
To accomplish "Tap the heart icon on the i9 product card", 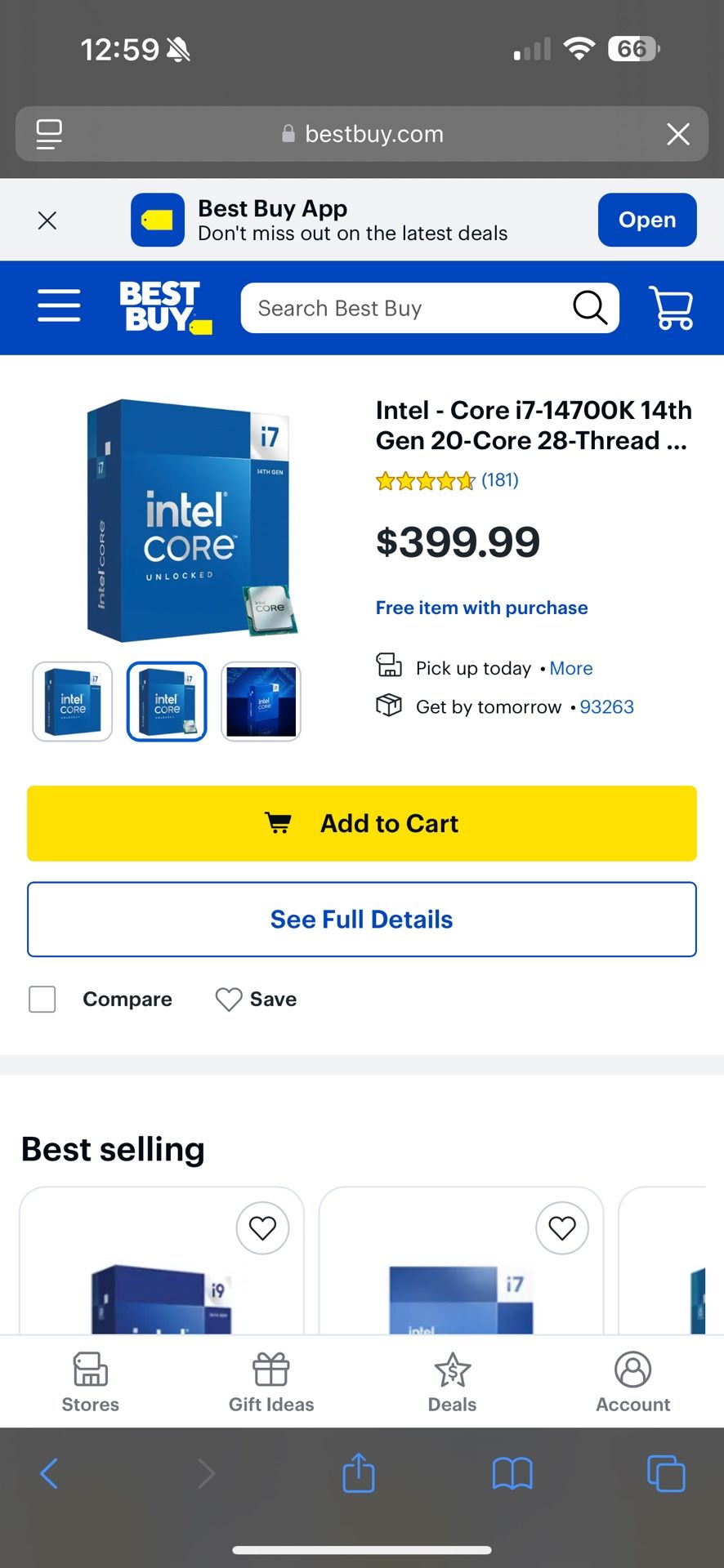I will pos(262,1228).
